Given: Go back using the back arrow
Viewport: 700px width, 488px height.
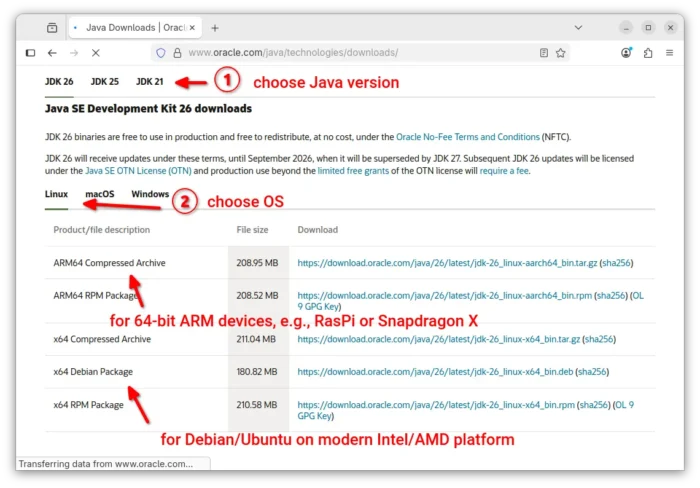Looking at the screenshot, I should coord(52,53).
